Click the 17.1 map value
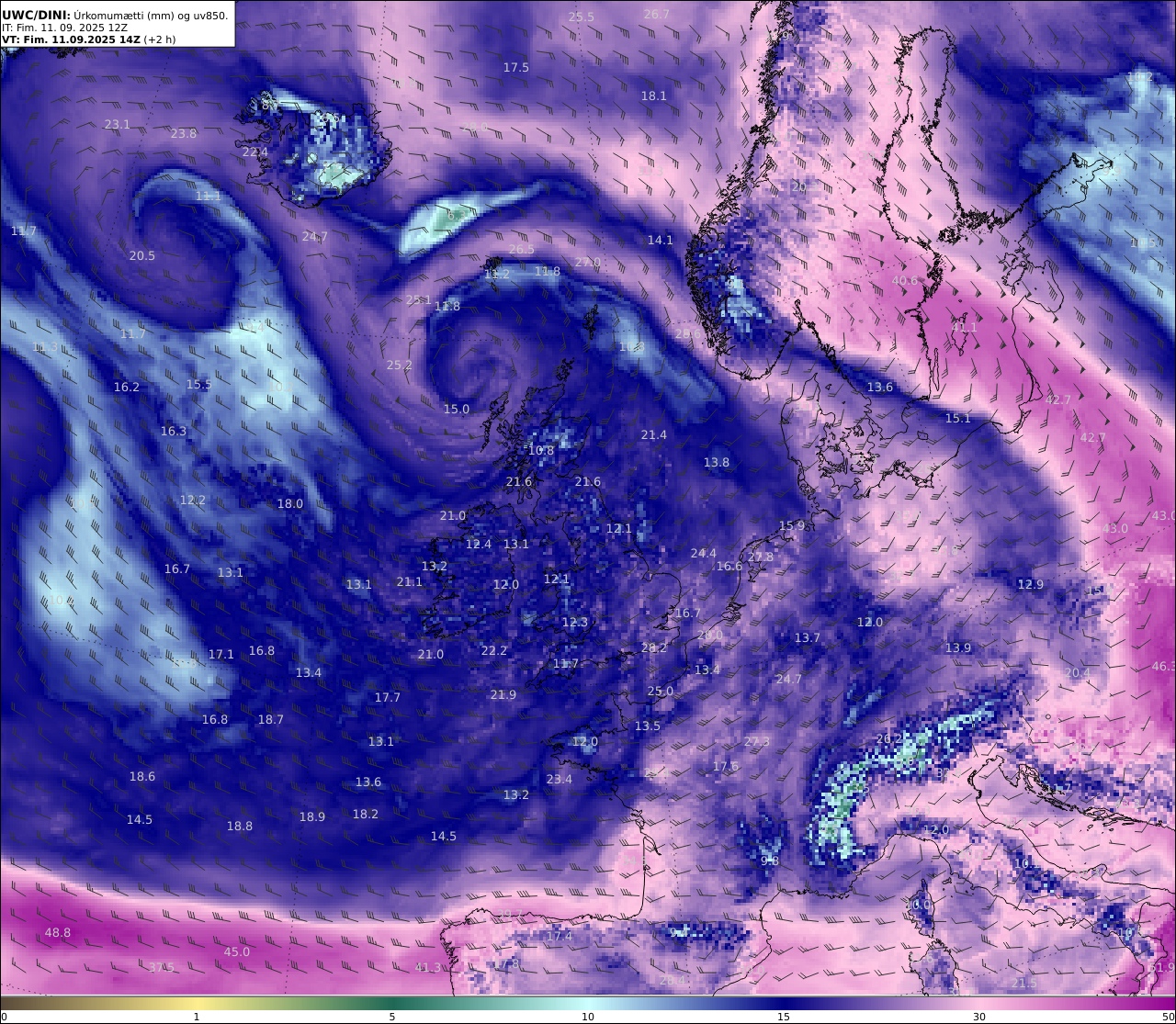The height and width of the screenshot is (1024, 1176). [221, 655]
